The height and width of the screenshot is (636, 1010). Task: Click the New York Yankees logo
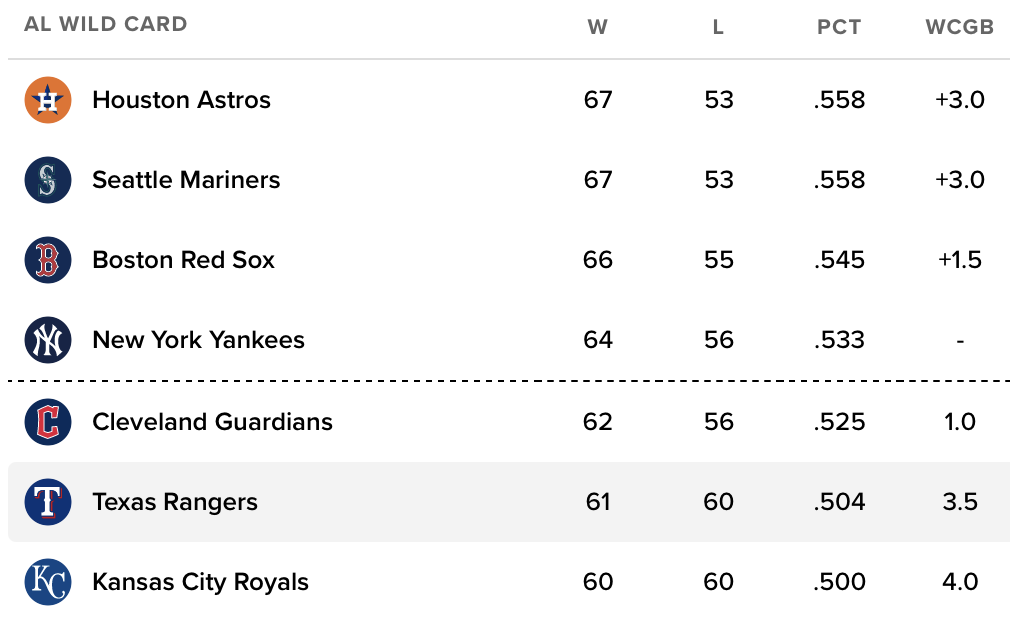coord(48,340)
